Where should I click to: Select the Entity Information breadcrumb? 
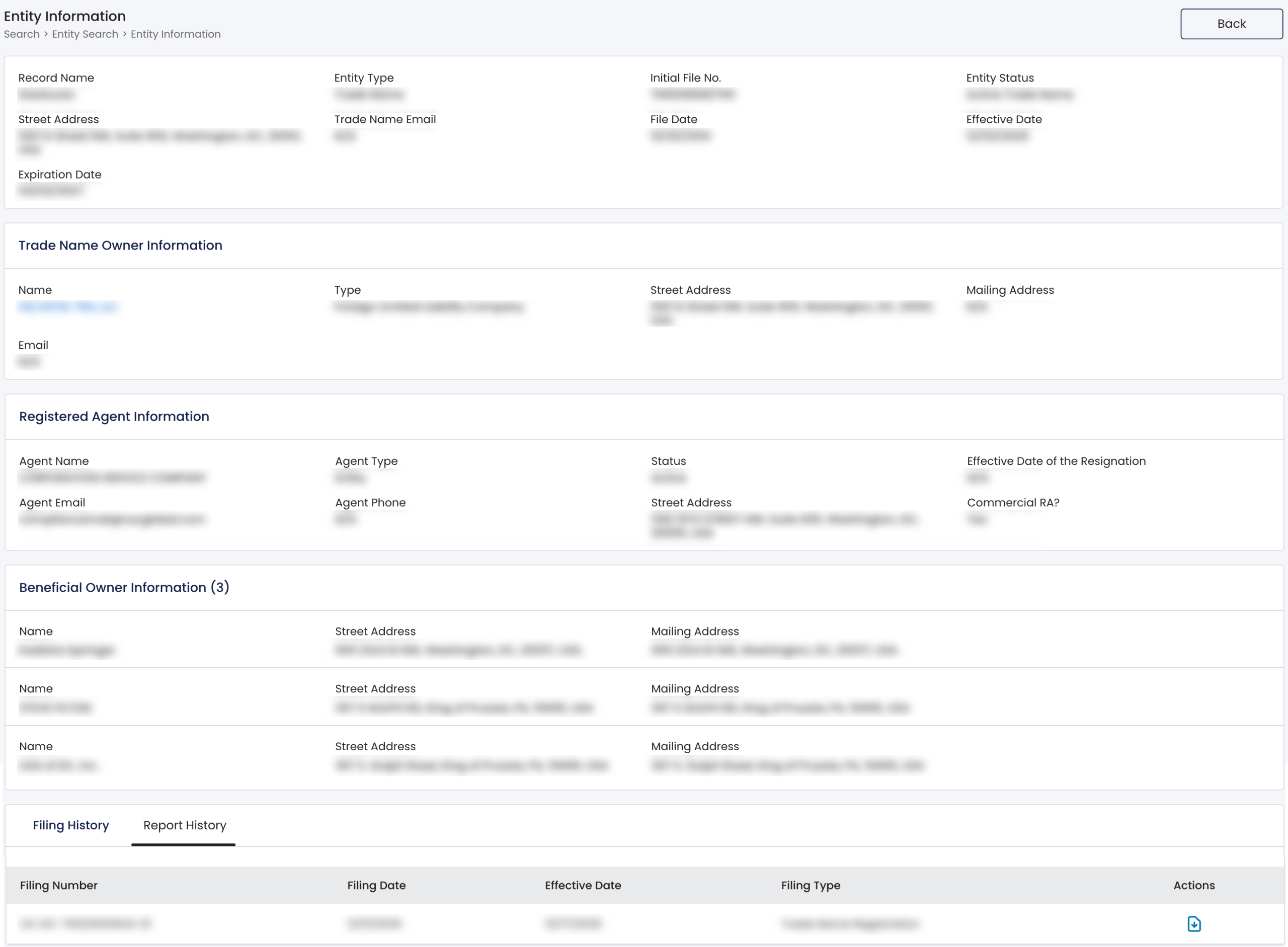tap(176, 34)
